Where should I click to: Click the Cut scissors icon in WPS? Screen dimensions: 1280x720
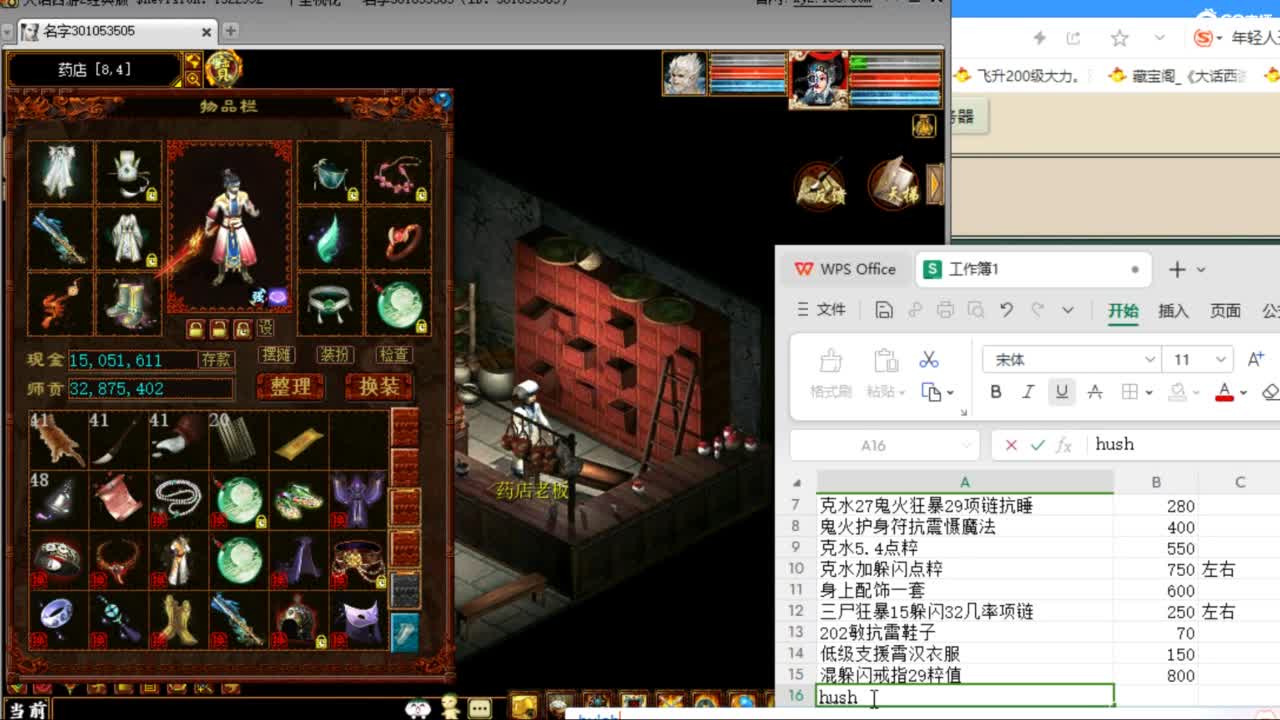click(929, 359)
